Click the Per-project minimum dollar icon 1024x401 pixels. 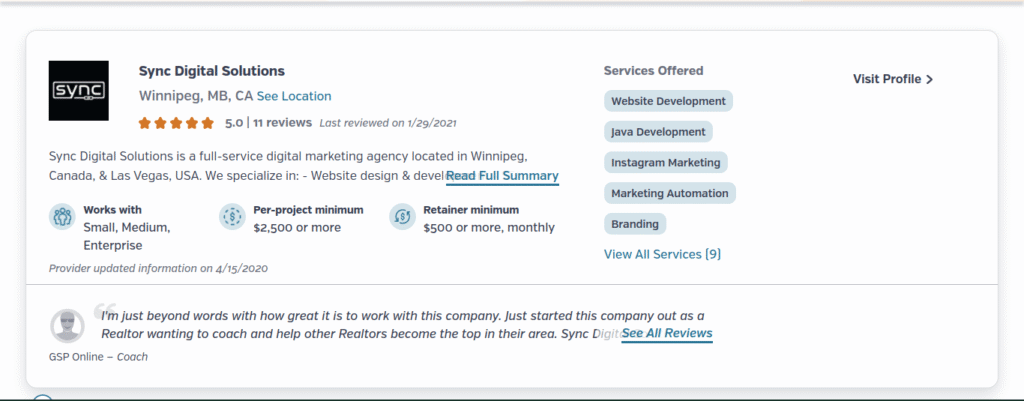click(232, 216)
